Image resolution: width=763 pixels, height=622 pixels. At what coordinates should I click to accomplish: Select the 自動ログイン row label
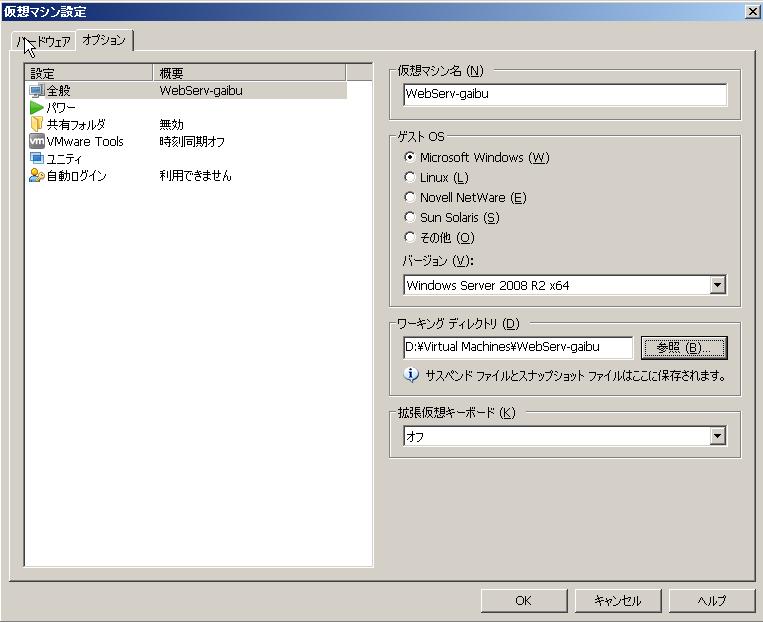coord(76,176)
